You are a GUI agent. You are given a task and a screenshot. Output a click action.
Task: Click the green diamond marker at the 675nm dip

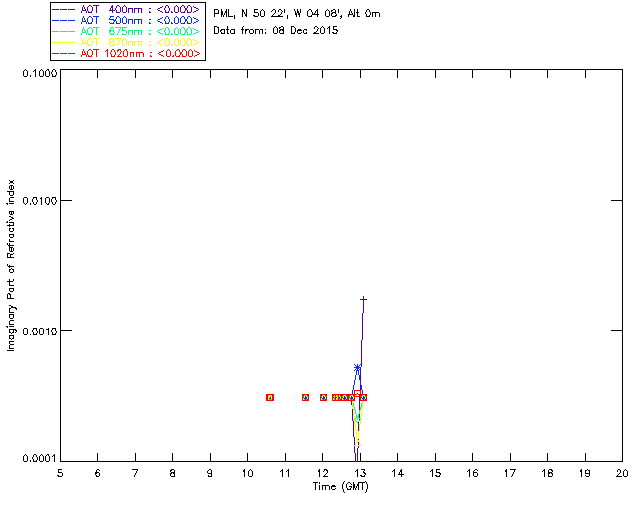point(357,419)
